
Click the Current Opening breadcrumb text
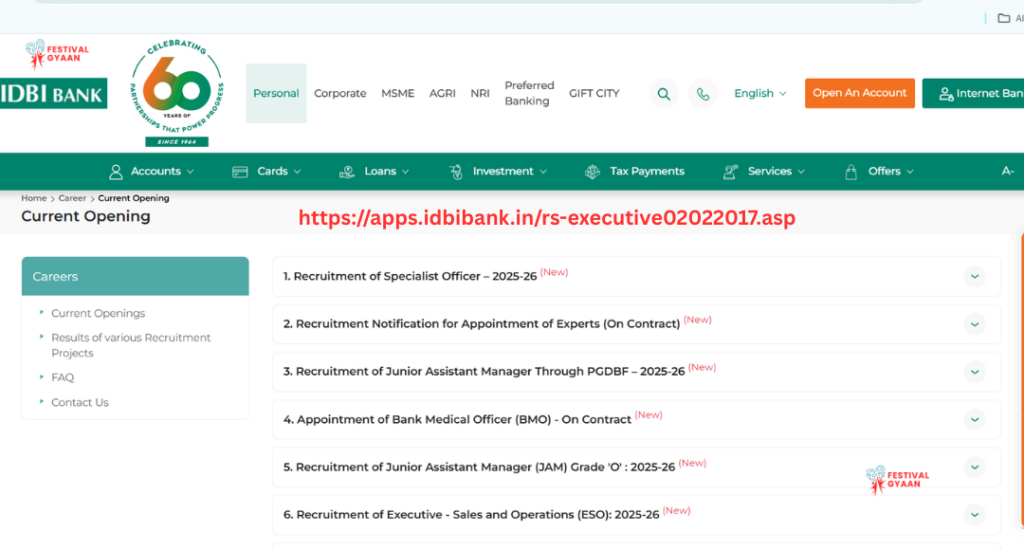133,198
